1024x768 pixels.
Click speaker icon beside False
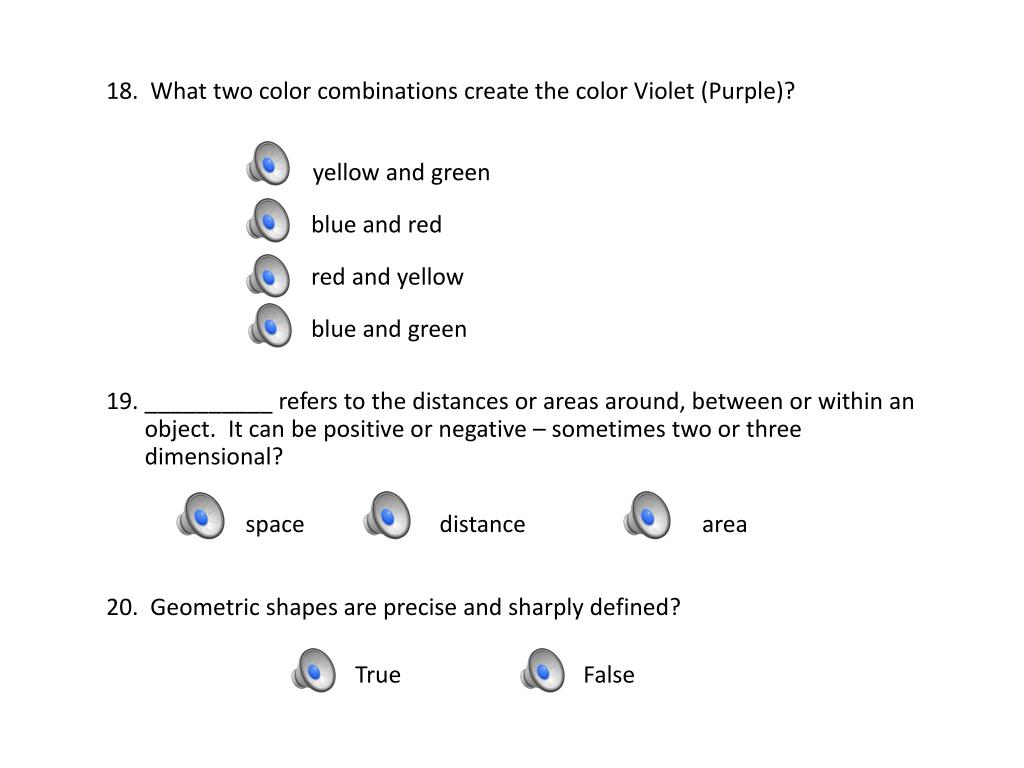click(543, 670)
